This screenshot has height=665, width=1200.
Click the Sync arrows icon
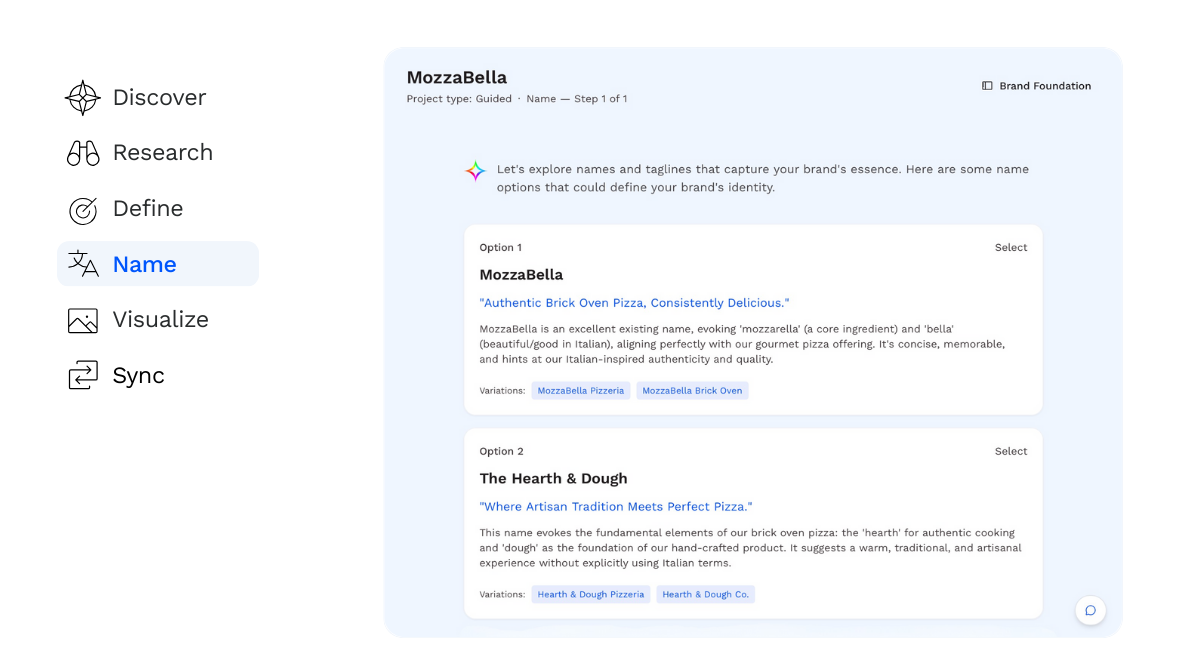pyautogui.click(x=83, y=376)
